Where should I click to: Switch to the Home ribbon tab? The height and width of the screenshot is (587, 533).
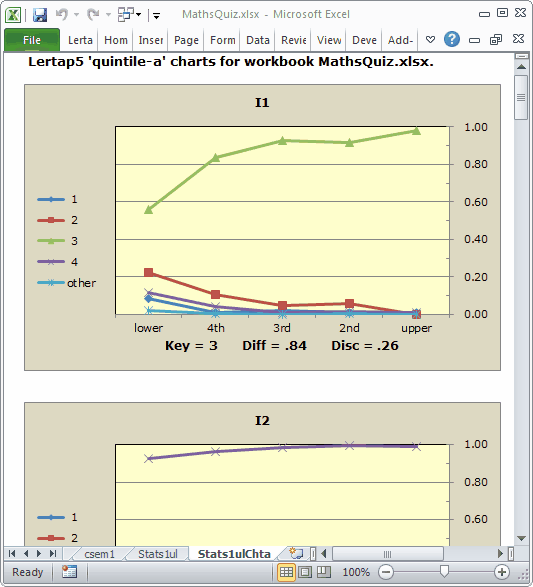click(116, 40)
